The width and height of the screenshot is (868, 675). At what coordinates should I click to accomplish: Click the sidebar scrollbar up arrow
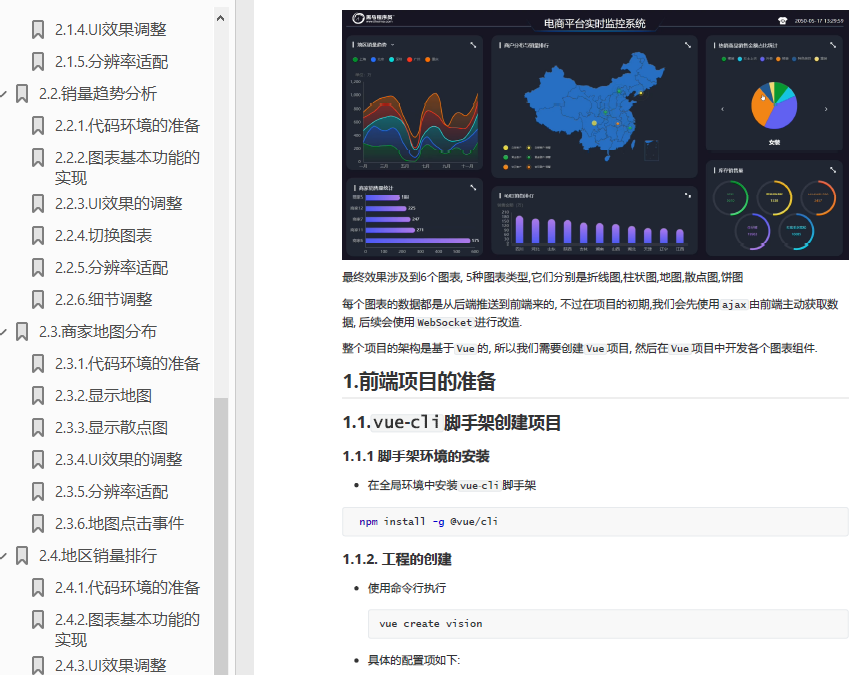pyautogui.click(x=219, y=17)
